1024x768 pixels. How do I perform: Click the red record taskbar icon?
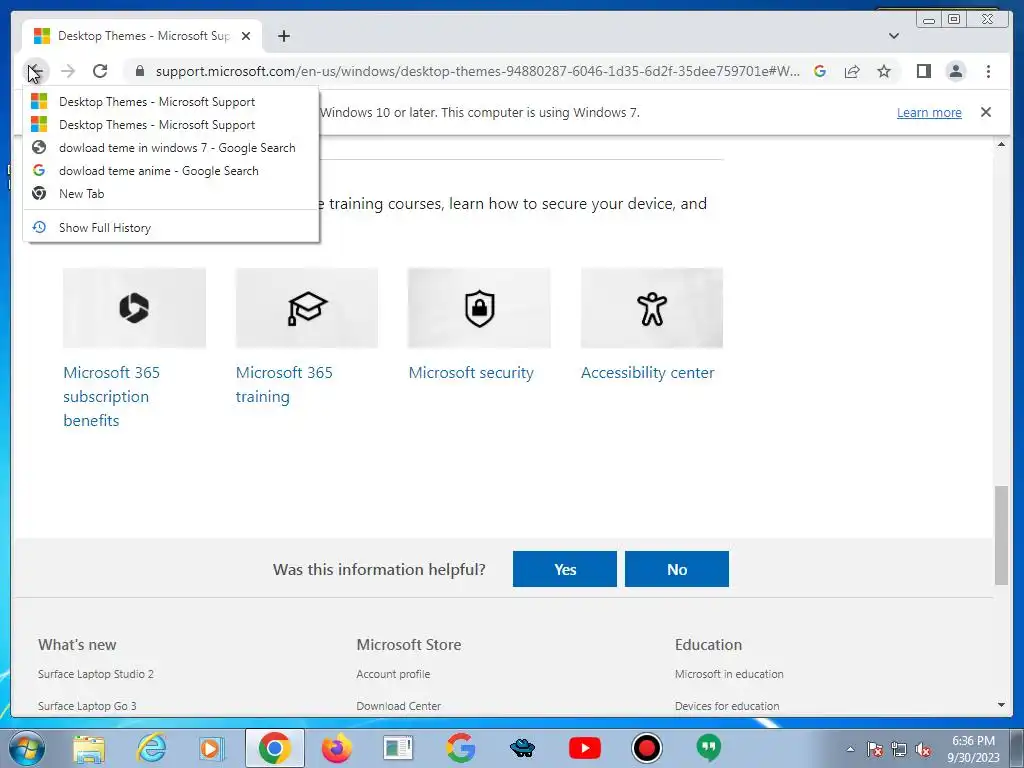[647, 748]
